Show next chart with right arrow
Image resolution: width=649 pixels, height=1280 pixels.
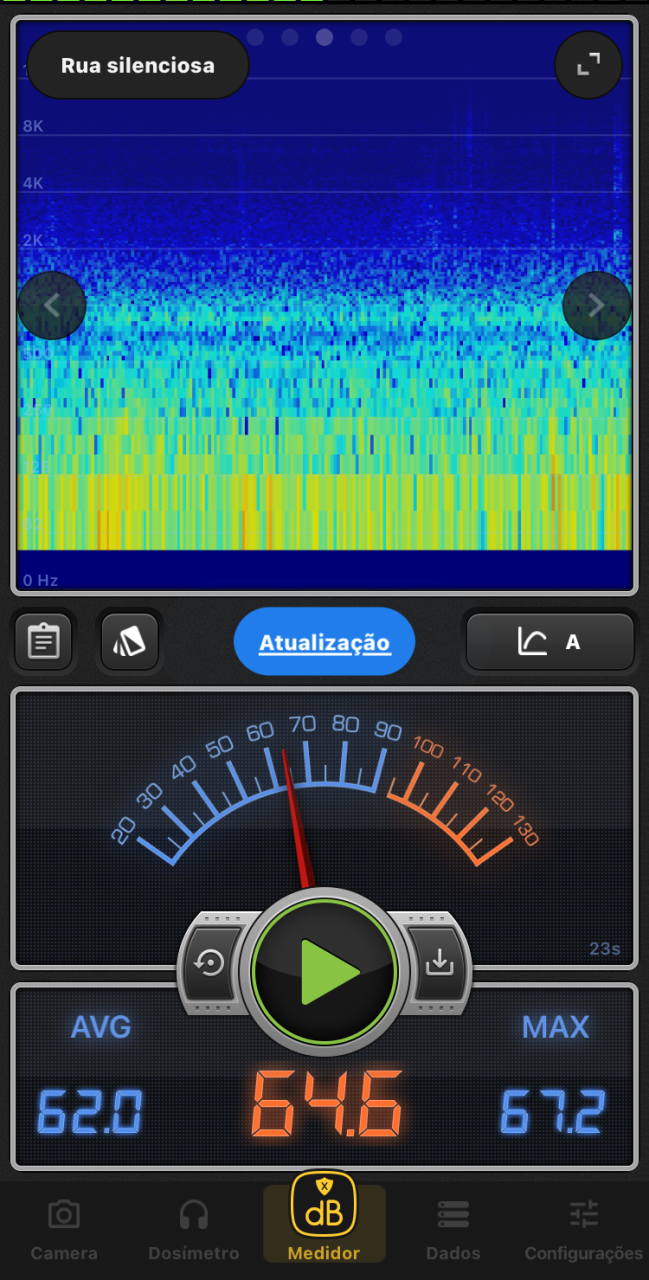(596, 305)
